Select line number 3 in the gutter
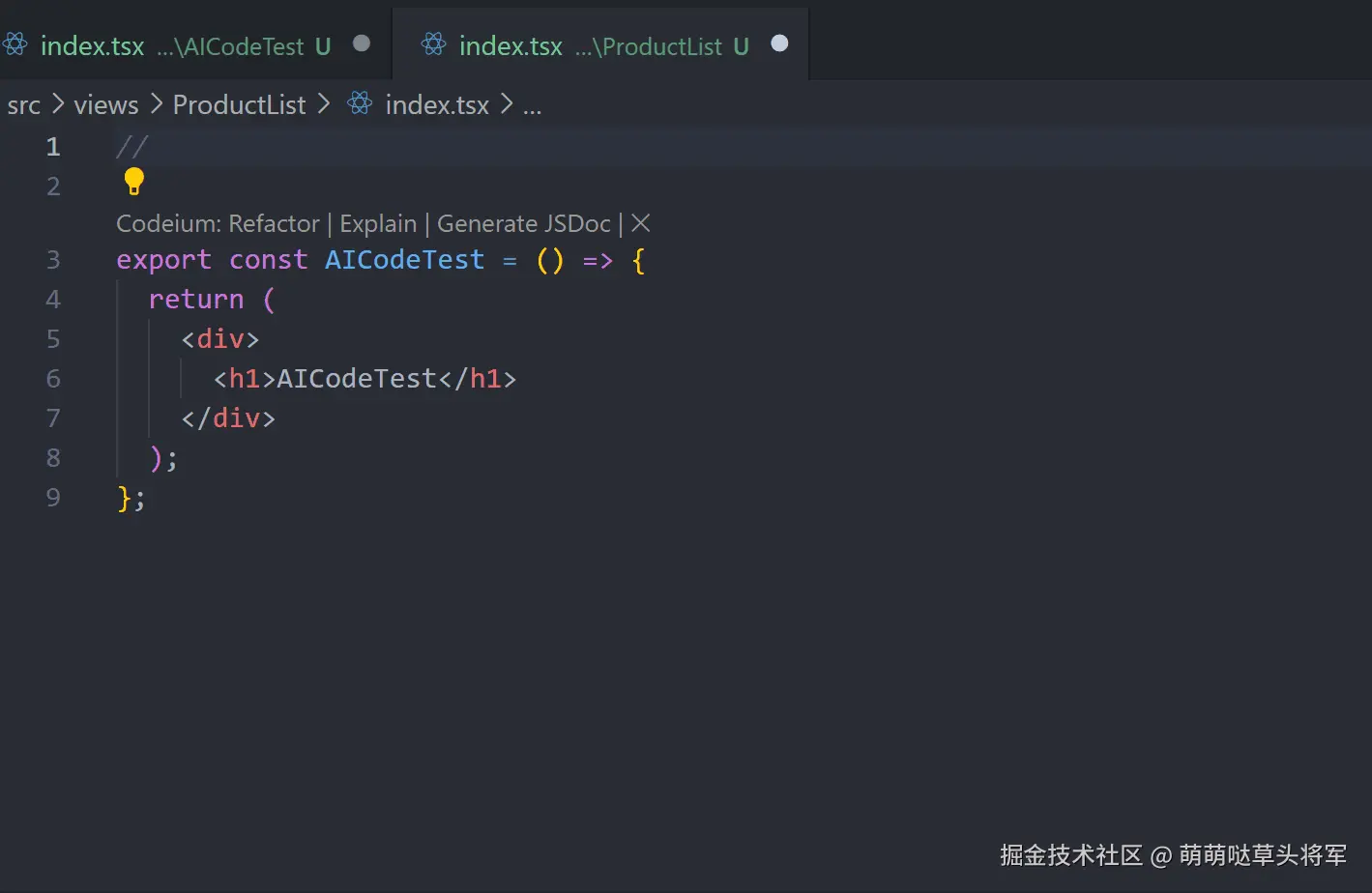The height and width of the screenshot is (893, 1372). (53, 259)
